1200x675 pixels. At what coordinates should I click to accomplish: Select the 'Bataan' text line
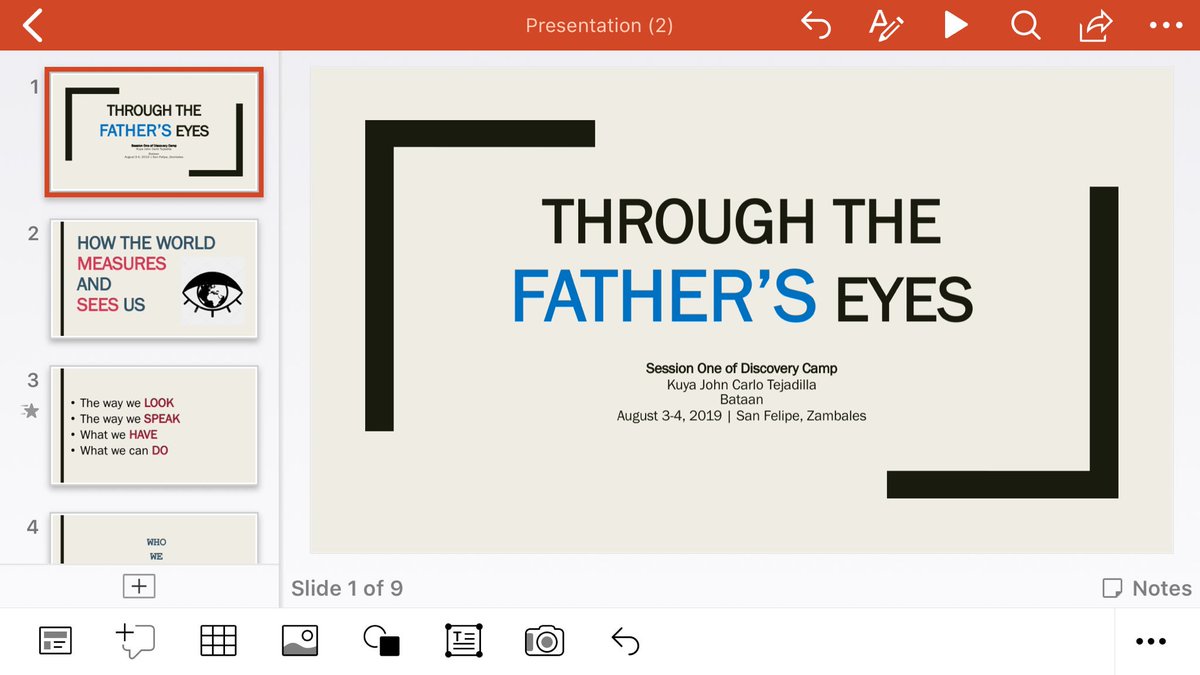click(x=741, y=400)
